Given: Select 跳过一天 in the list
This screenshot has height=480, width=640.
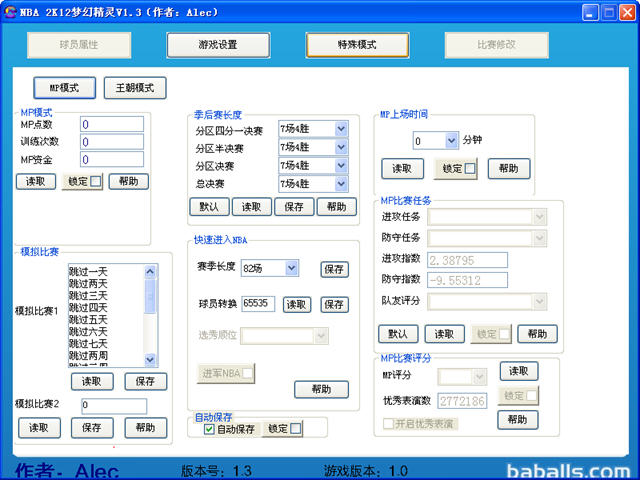Looking at the screenshot, I should point(88,271).
